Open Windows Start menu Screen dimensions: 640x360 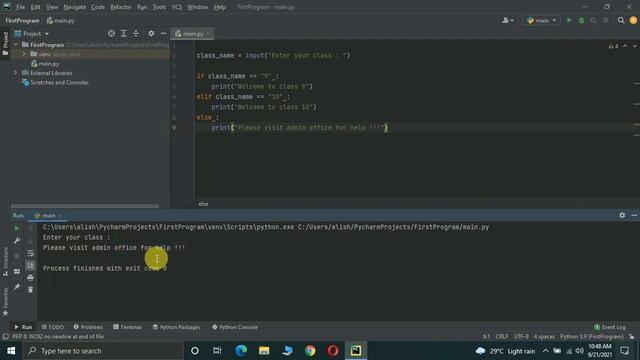(11, 351)
